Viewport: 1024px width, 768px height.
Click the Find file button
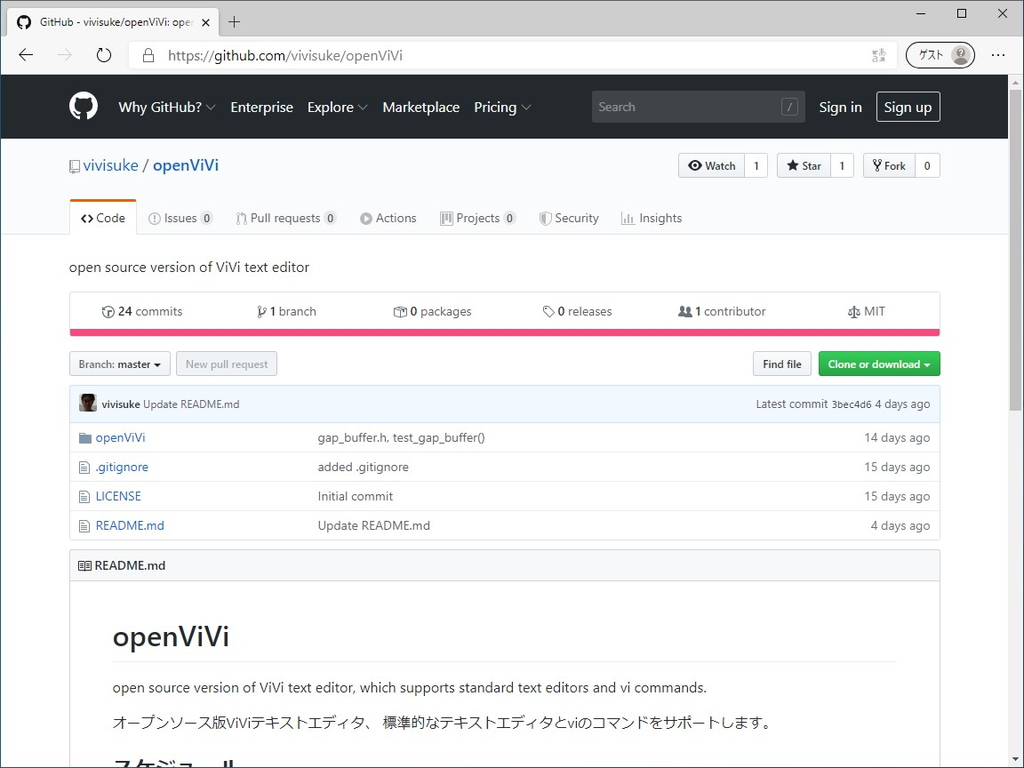(x=782, y=364)
